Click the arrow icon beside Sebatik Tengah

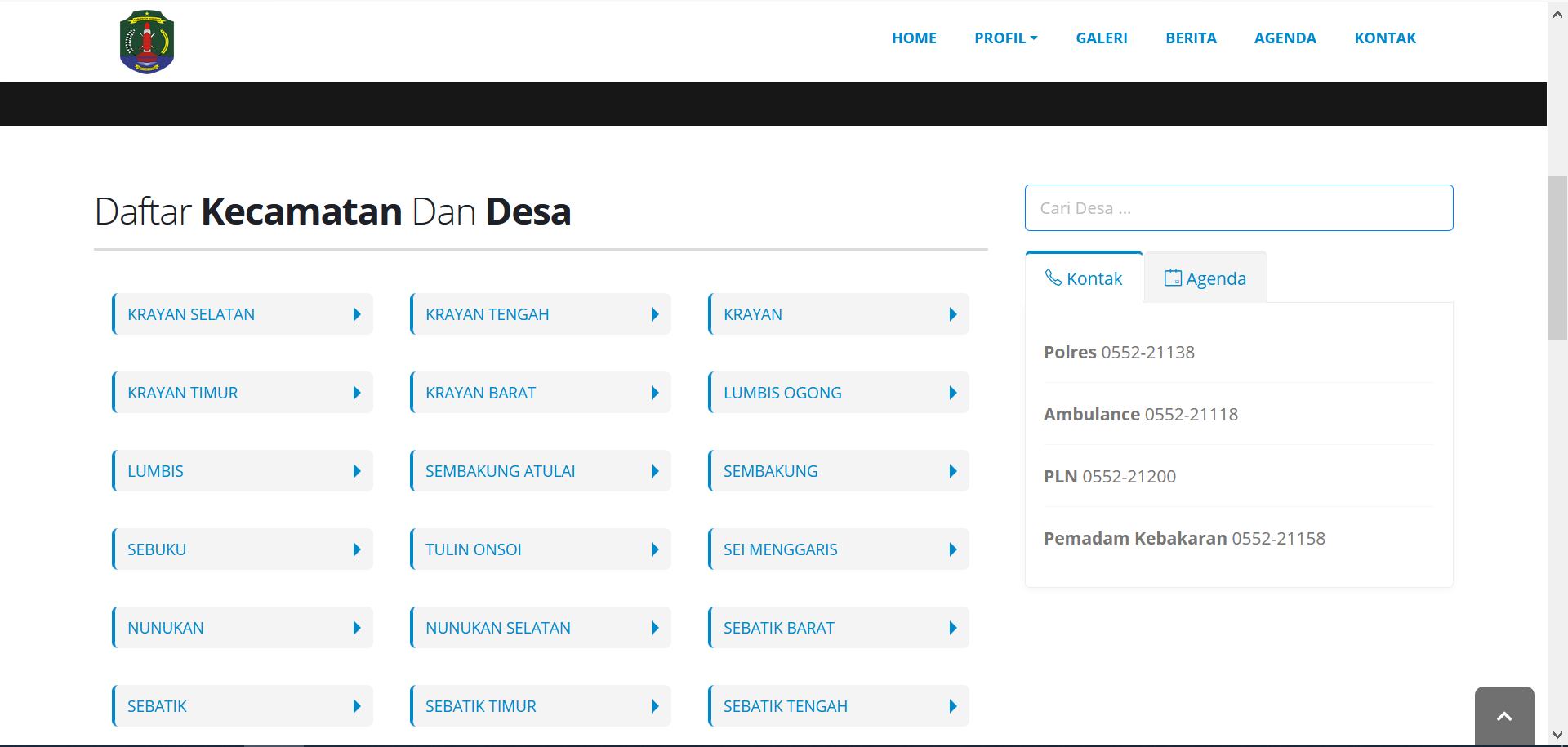(953, 706)
